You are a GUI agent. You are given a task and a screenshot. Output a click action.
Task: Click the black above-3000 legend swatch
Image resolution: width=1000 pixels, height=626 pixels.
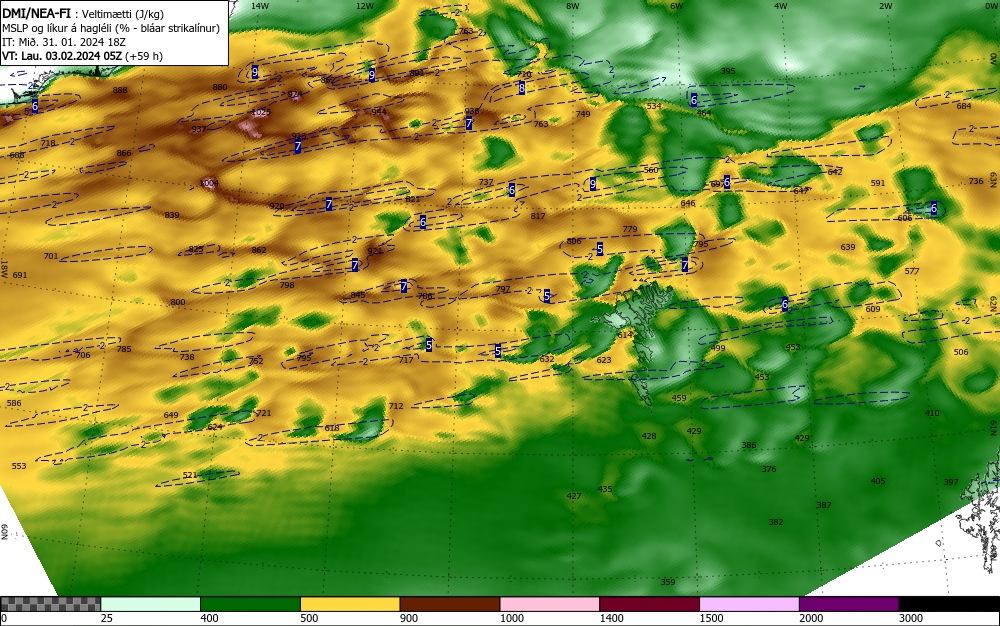click(948, 604)
